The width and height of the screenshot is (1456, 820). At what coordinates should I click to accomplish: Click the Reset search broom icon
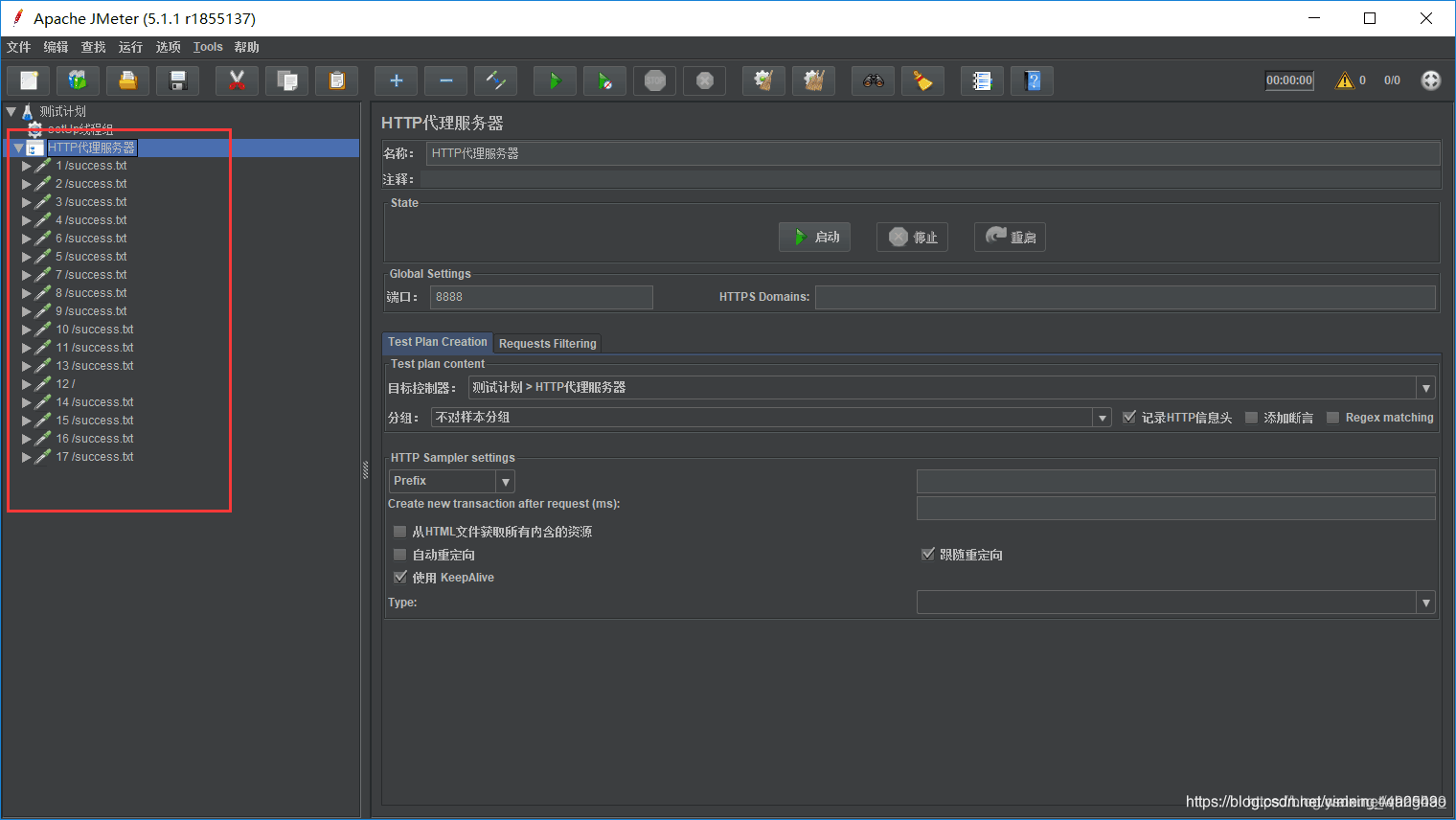[922, 81]
